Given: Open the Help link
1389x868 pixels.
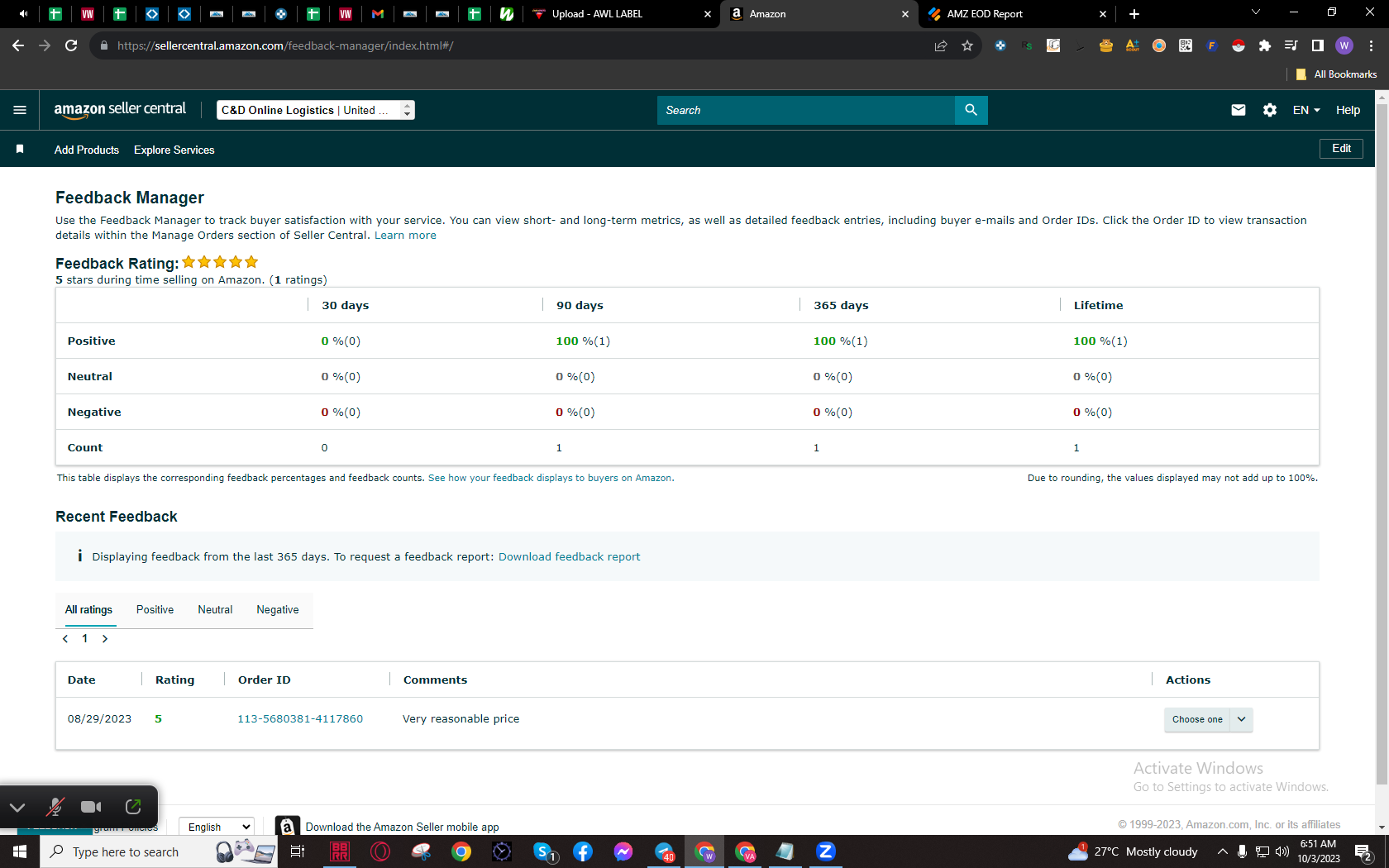Looking at the screenshot, I should tap(1348, 110).
